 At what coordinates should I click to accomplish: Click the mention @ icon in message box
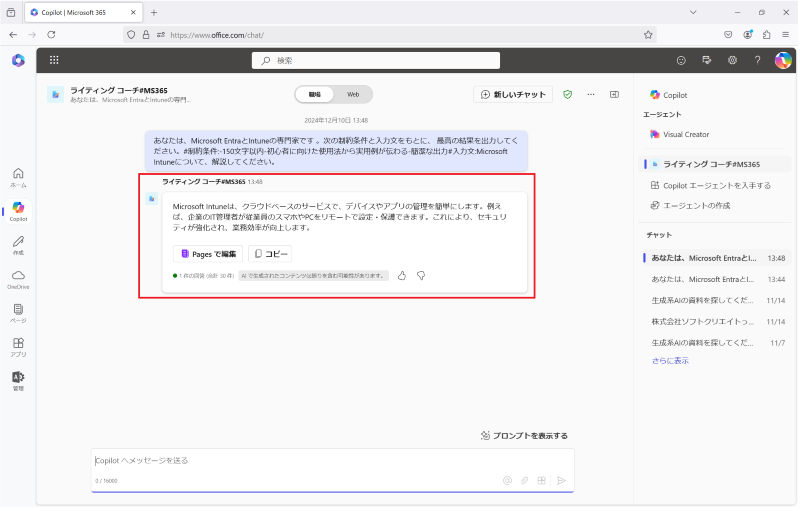tap(507, 480)
